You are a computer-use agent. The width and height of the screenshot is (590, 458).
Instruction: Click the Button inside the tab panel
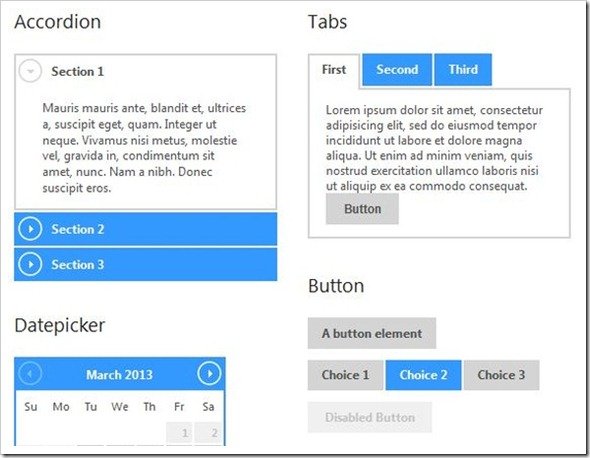point(362,209)
